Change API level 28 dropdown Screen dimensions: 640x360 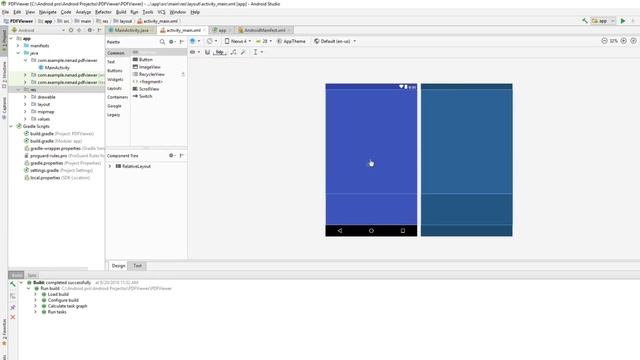coord(264,41)
